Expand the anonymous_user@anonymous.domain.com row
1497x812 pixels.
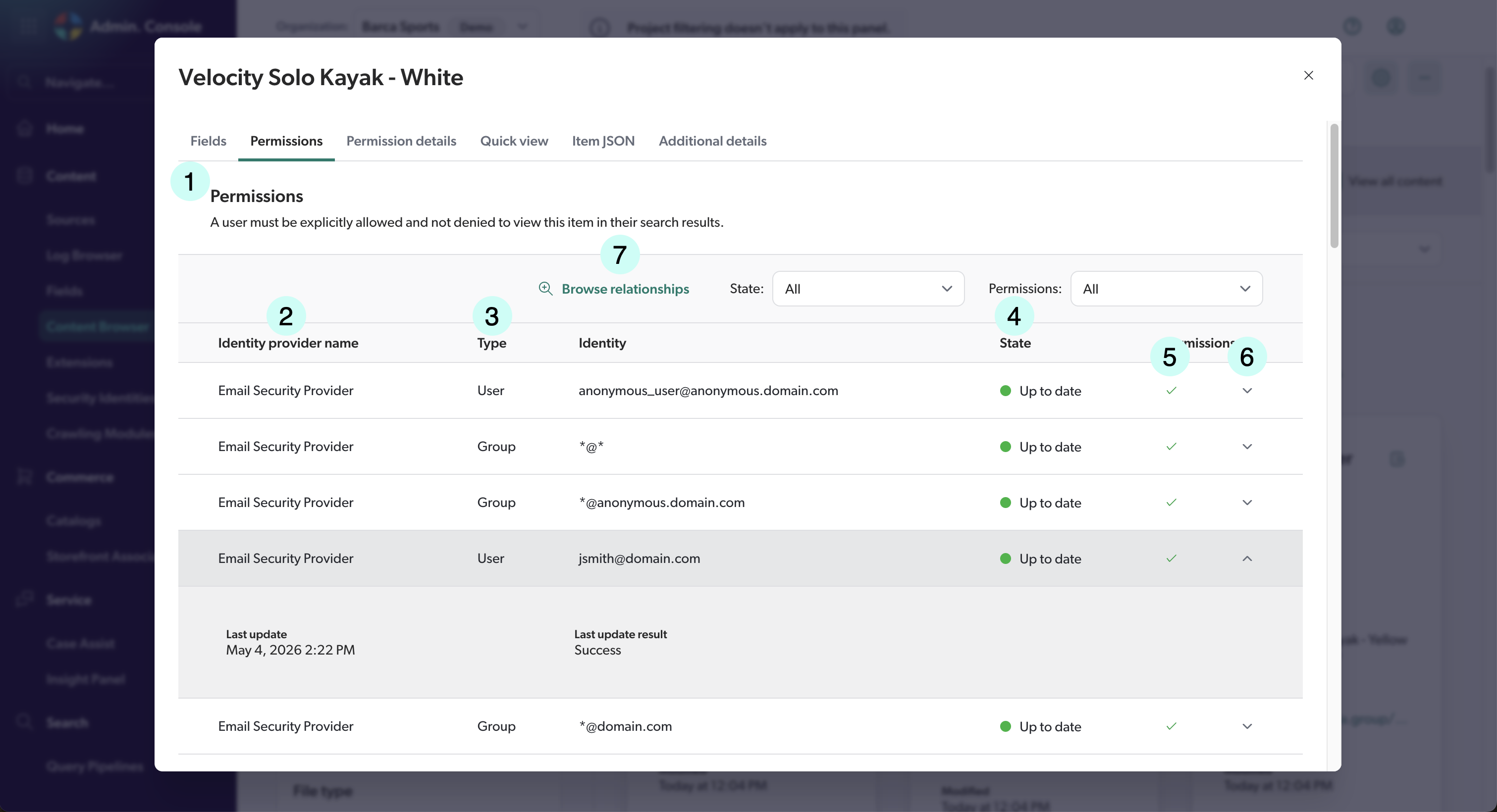point(1247,390)
